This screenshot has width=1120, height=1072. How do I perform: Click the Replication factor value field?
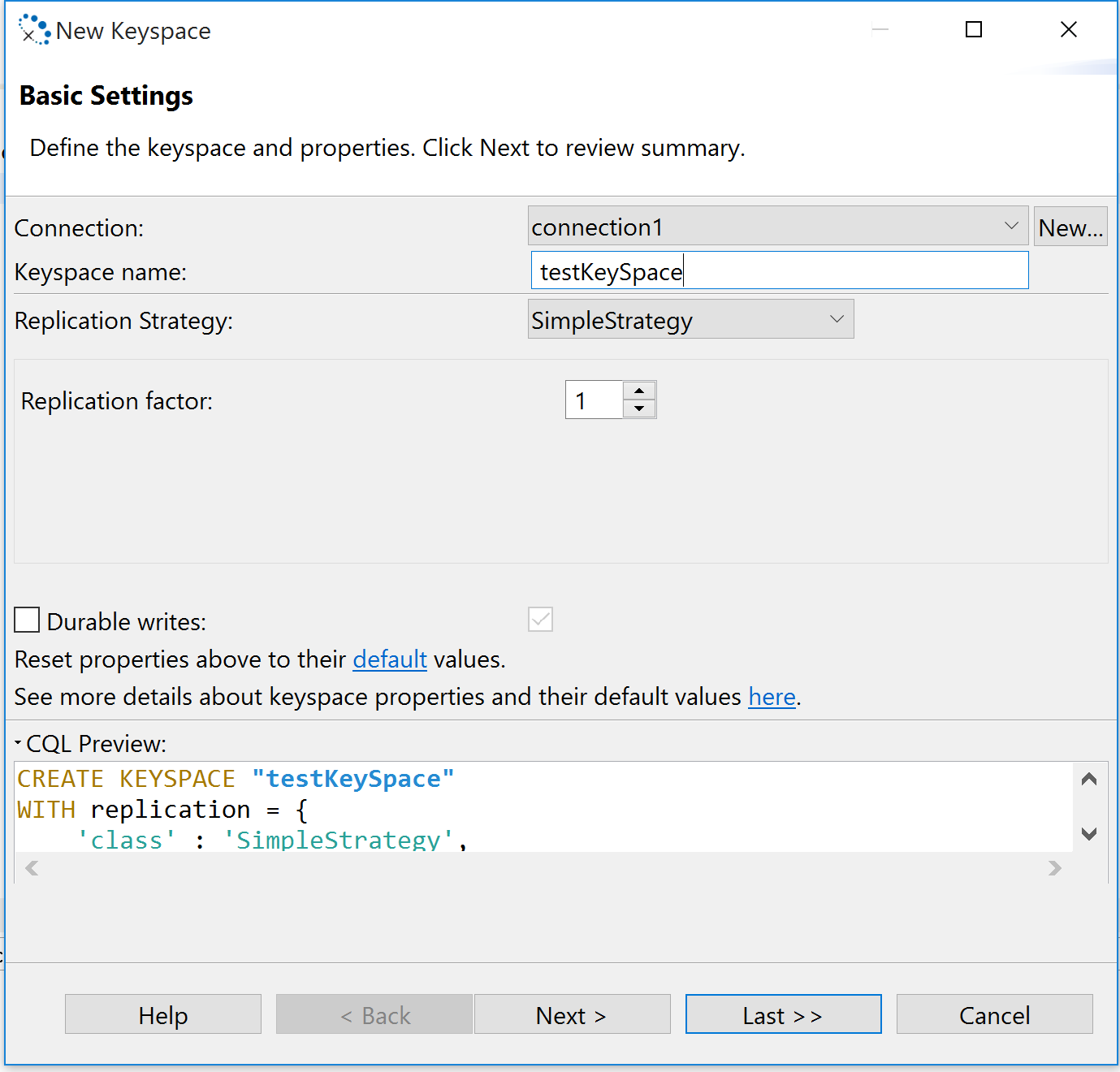tap(595, 400)
